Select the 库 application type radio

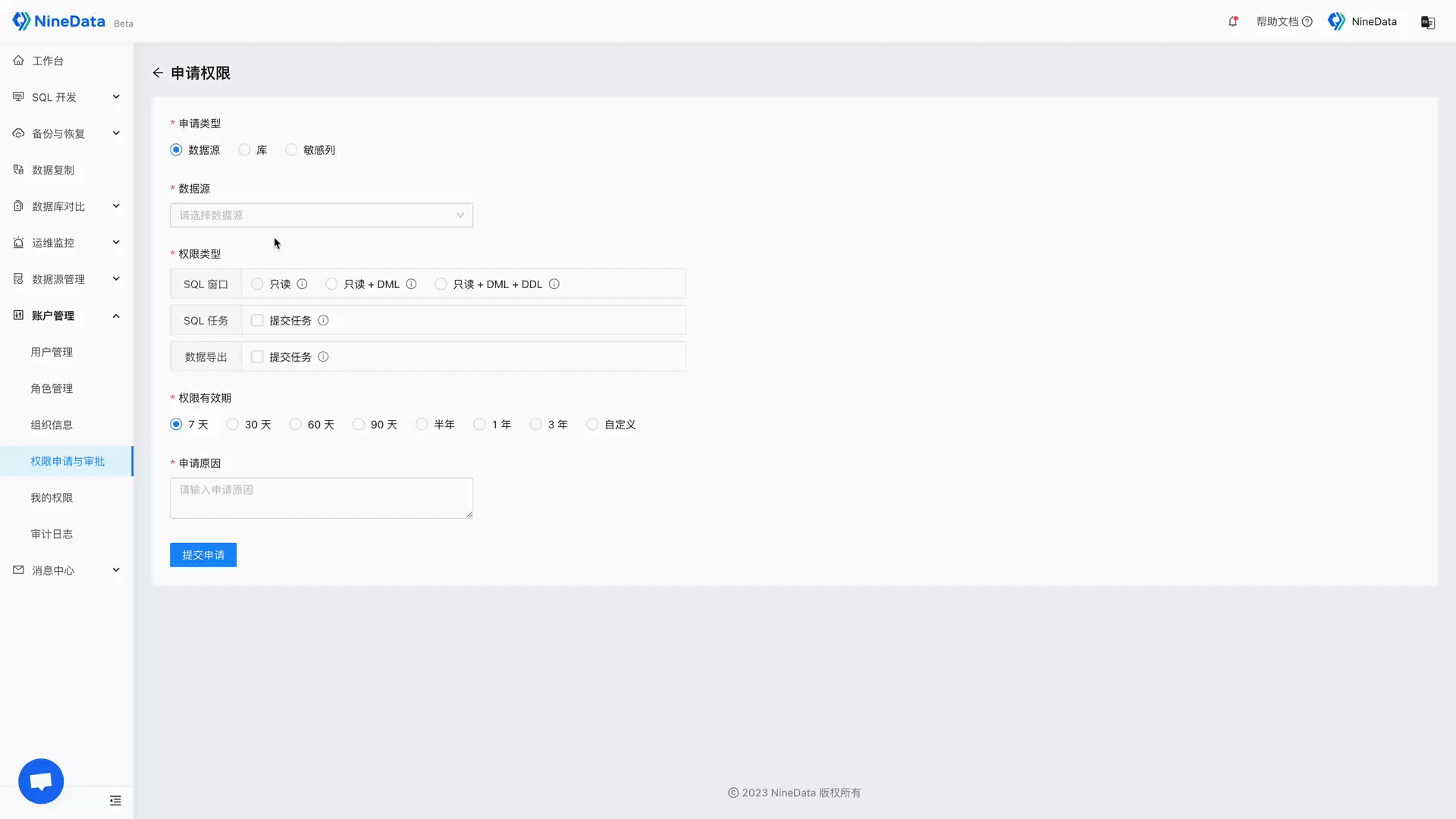click(x=244, y=150)
